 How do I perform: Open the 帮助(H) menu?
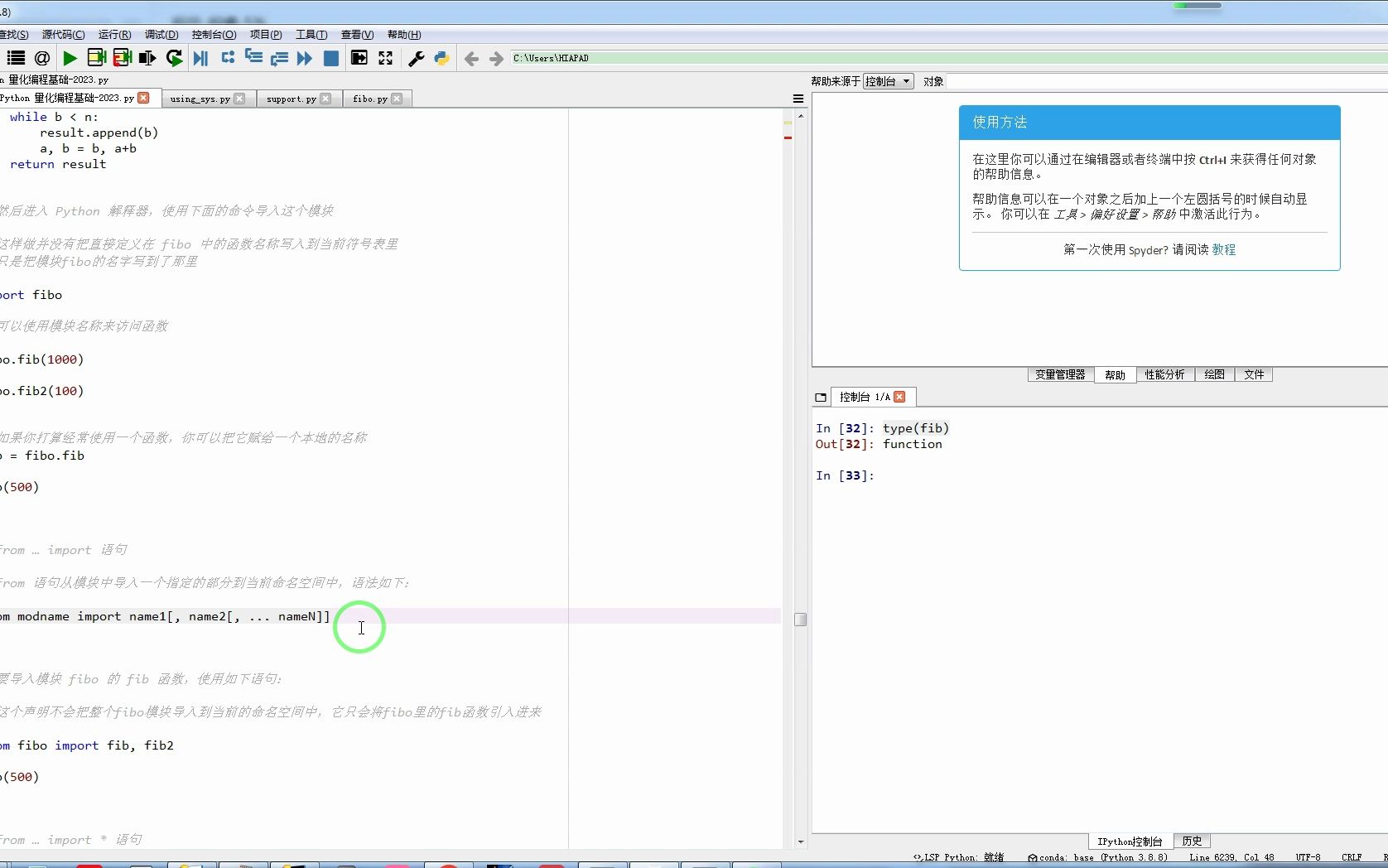pyautogui.click(x=404, y=35)
